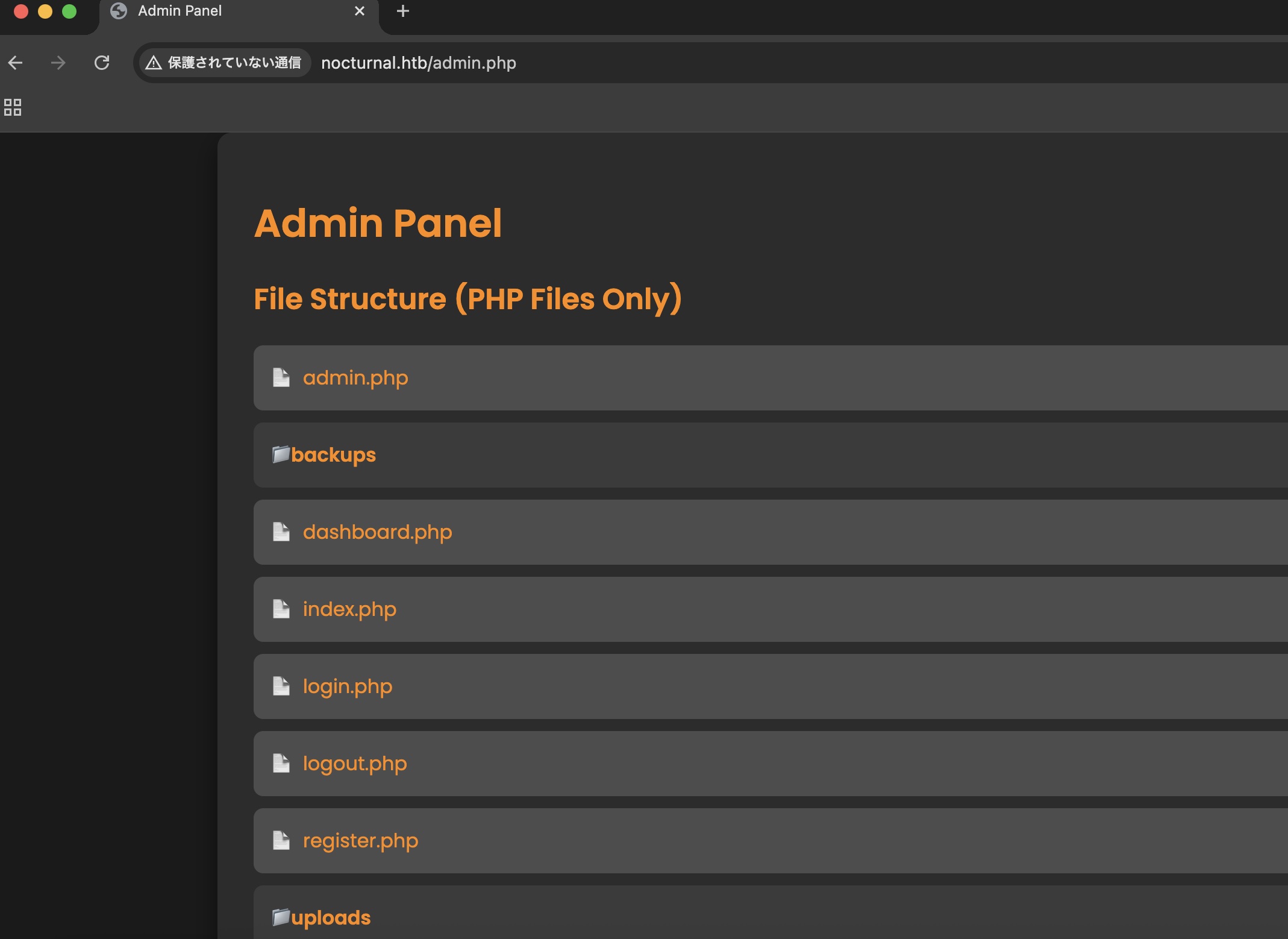Open the apps grid icon in bookmarks bar
Viewport: 1288px width, 939px height.
click(x=13, y=107)
